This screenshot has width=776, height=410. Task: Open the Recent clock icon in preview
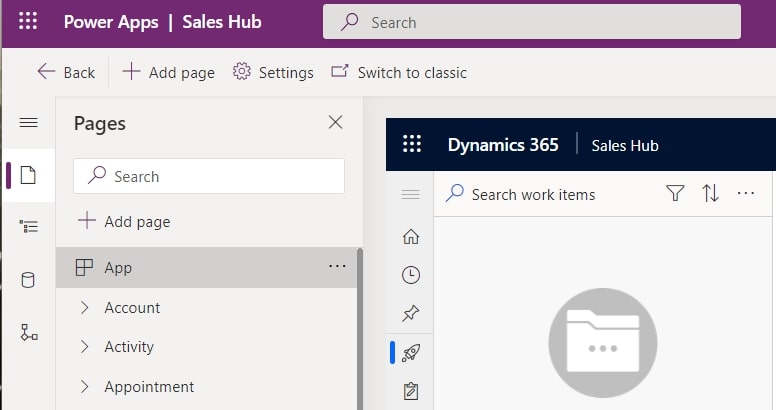click(x=410, y=275)
